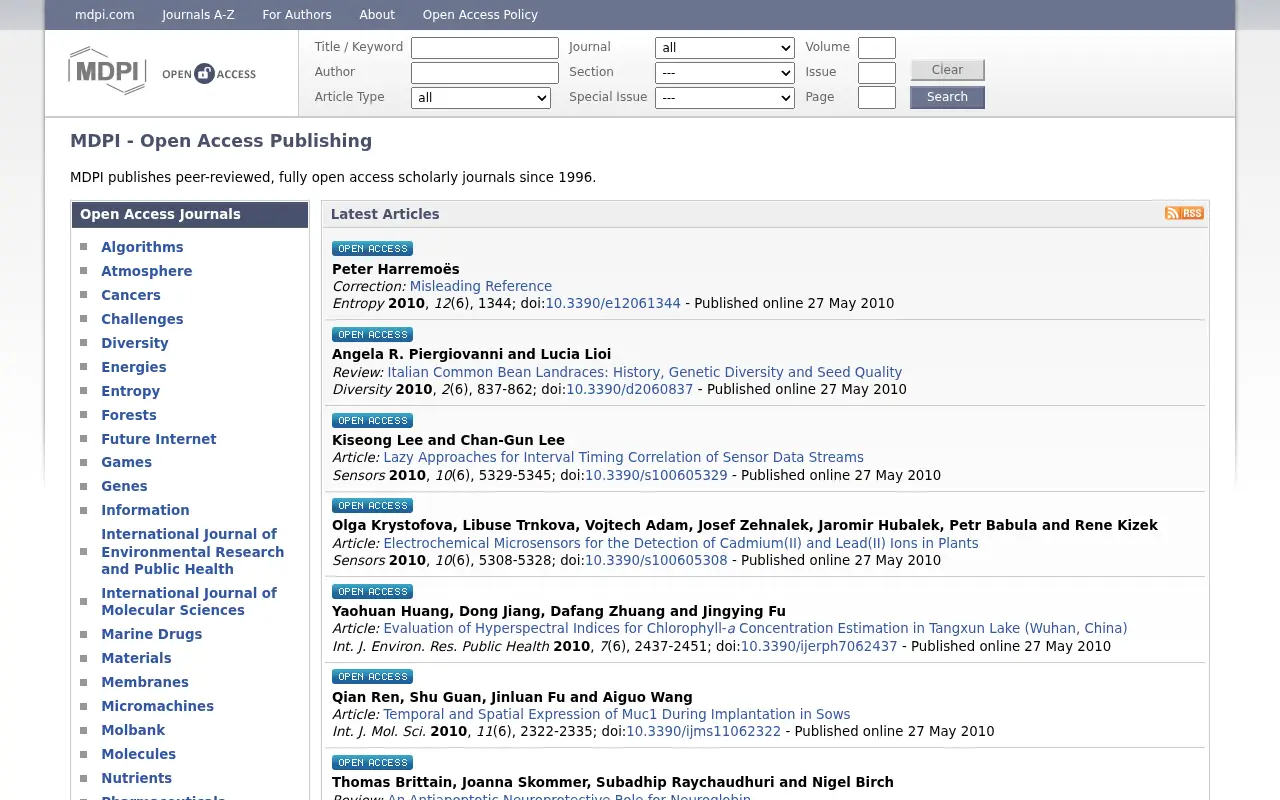Open Lazy Approaches for Interval Timing article
The image size is (1280, 800).
[623, 457]
